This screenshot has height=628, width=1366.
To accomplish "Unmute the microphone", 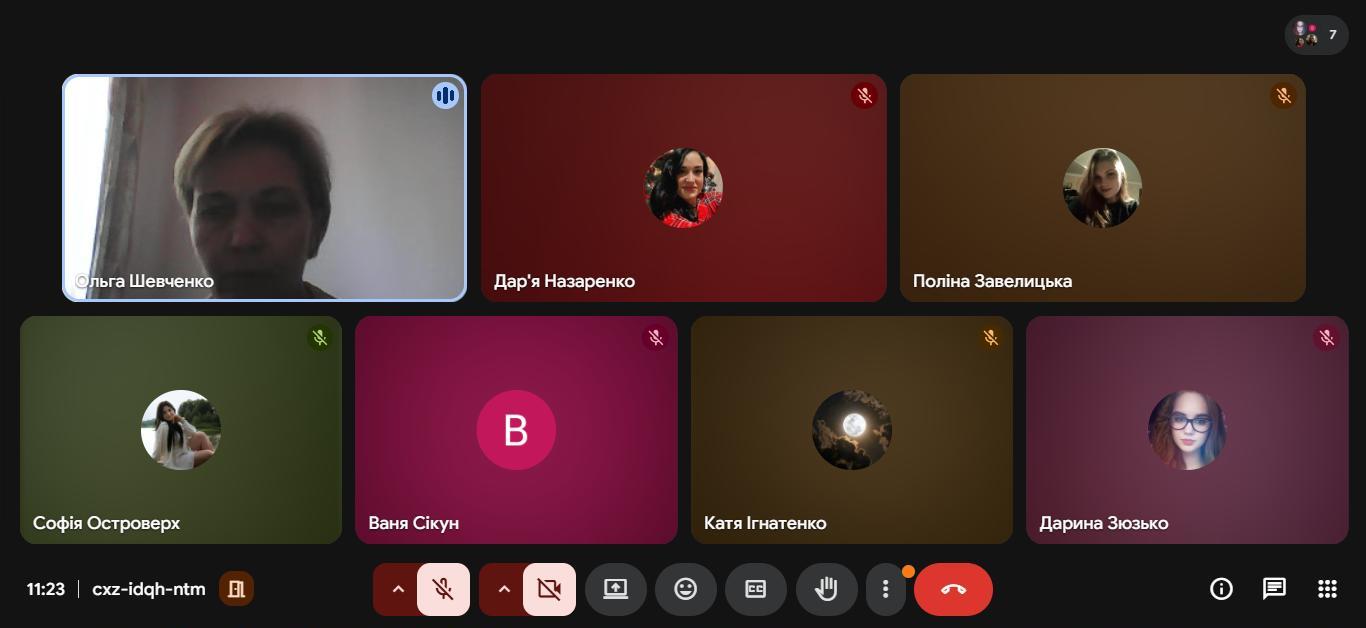I will pos(443,589).
